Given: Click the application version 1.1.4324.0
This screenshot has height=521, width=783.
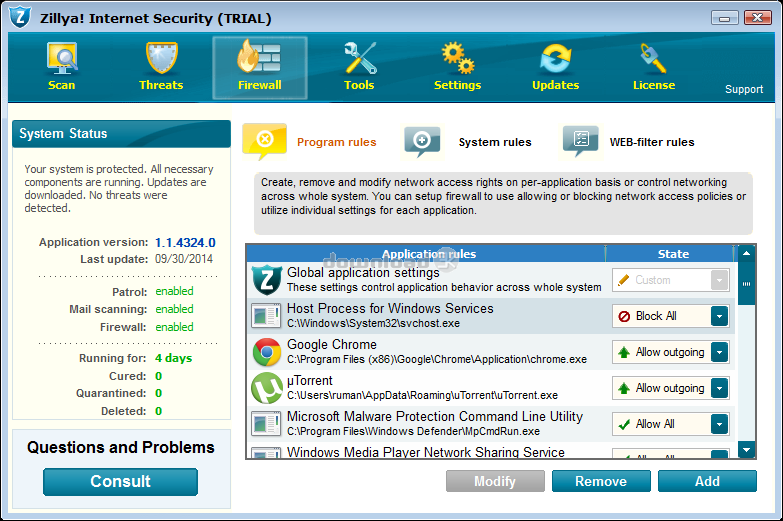Looking at the screenshot, I should coord(185,243).
